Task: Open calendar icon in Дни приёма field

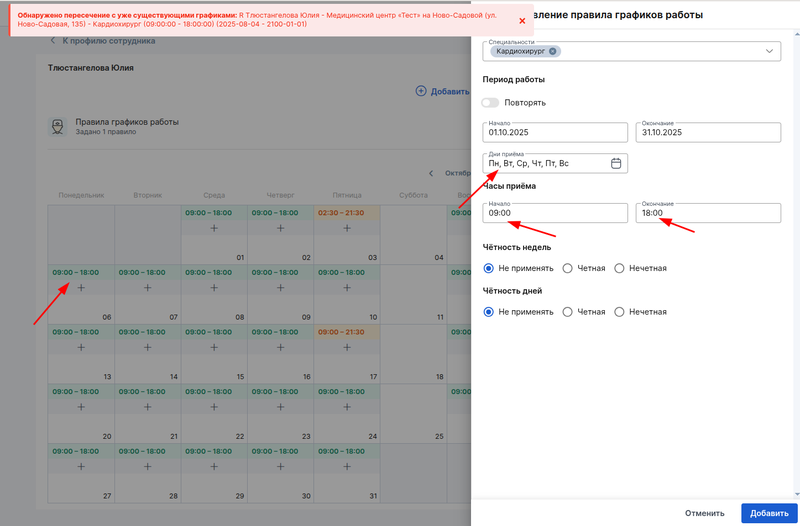Action: point(616,163)
